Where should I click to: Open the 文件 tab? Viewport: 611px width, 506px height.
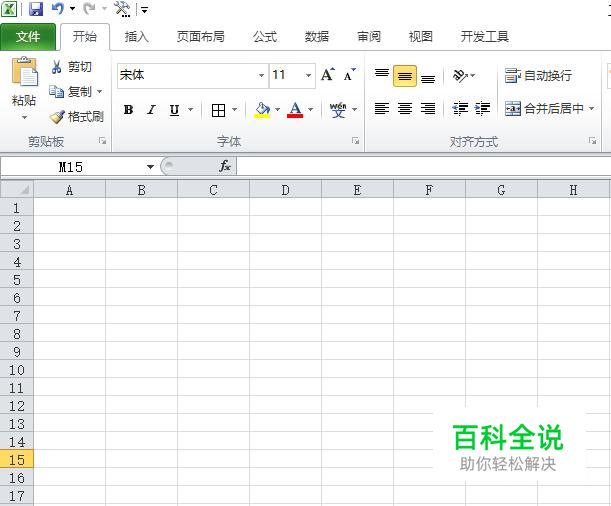coord(28,37)
